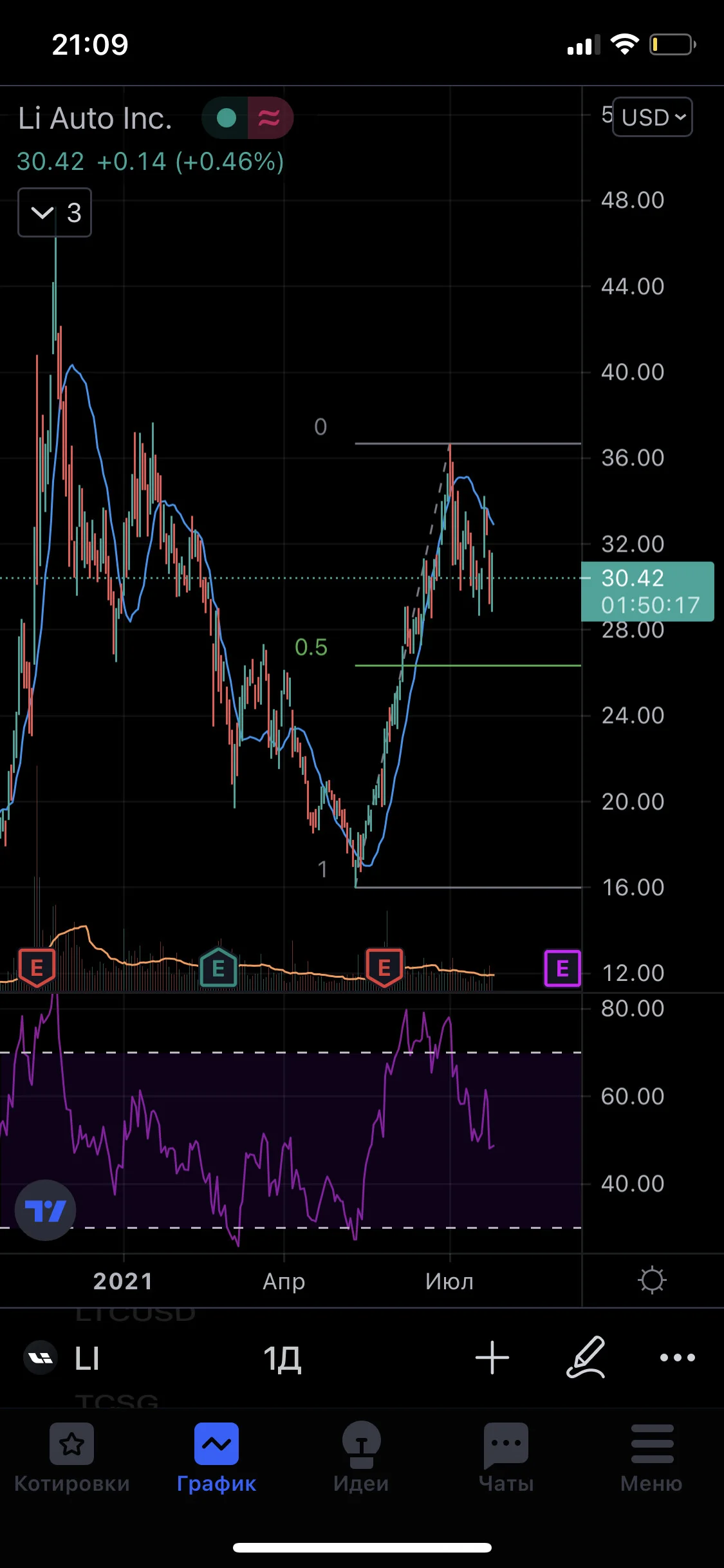Viewport: 724px width, 1568px height.
Task: Open symbol search for LI
Action: (x=86, y=1358)
